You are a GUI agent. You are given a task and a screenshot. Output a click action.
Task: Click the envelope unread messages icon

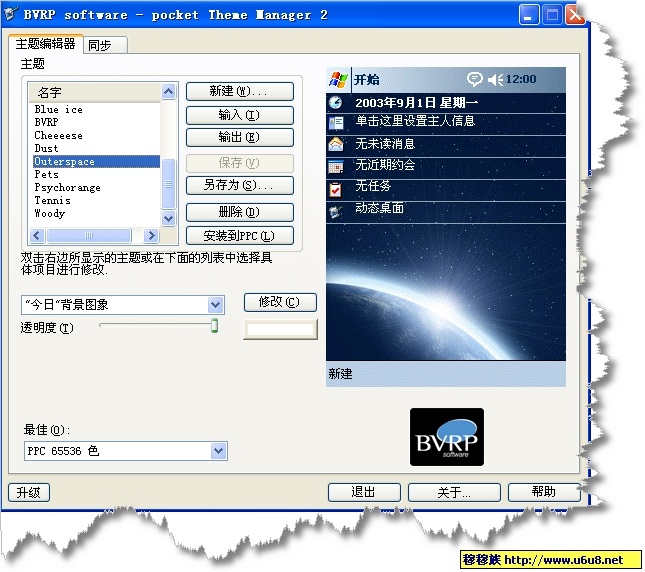coord(336,144)
